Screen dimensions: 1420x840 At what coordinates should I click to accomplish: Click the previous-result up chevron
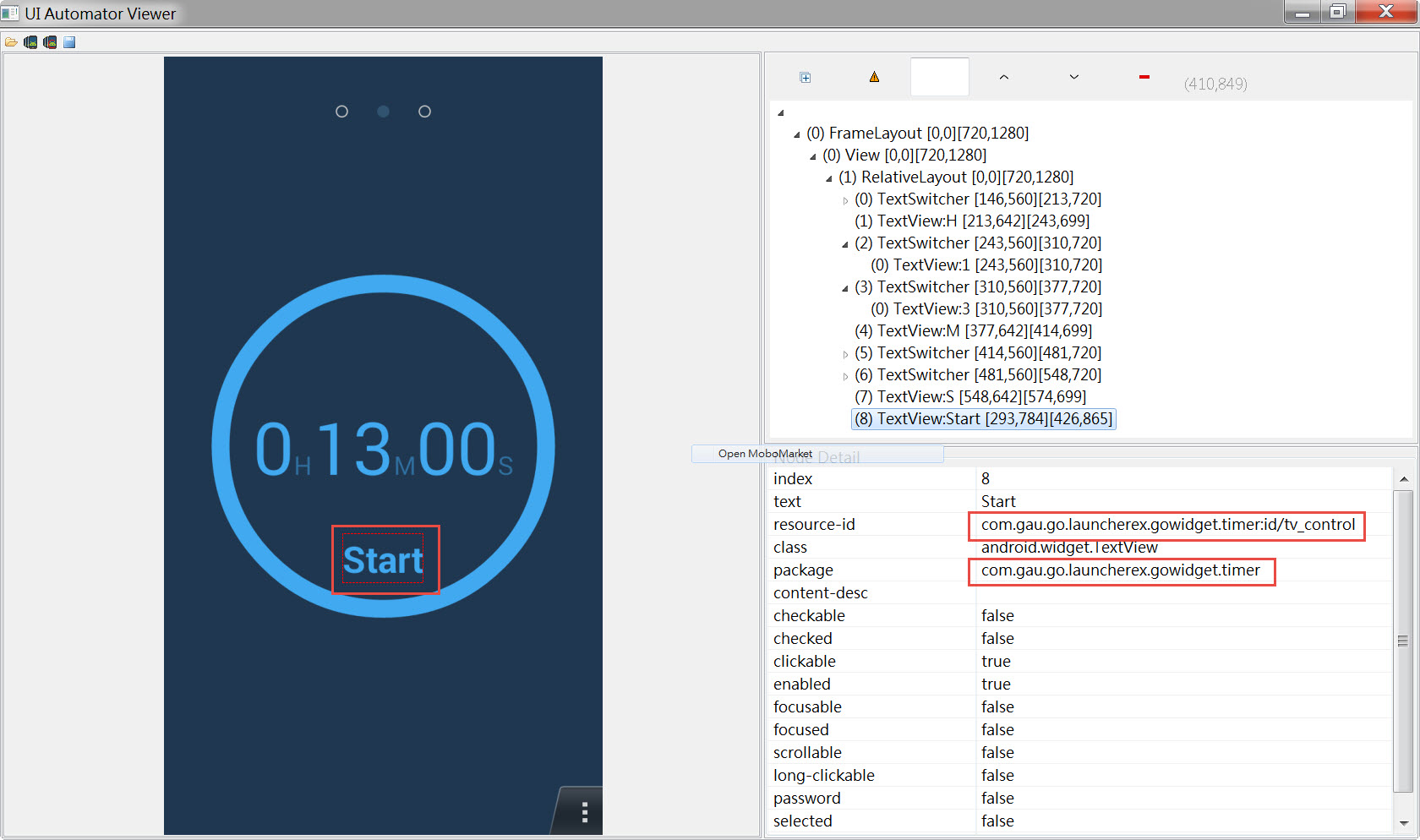(x=1003, y=78)
